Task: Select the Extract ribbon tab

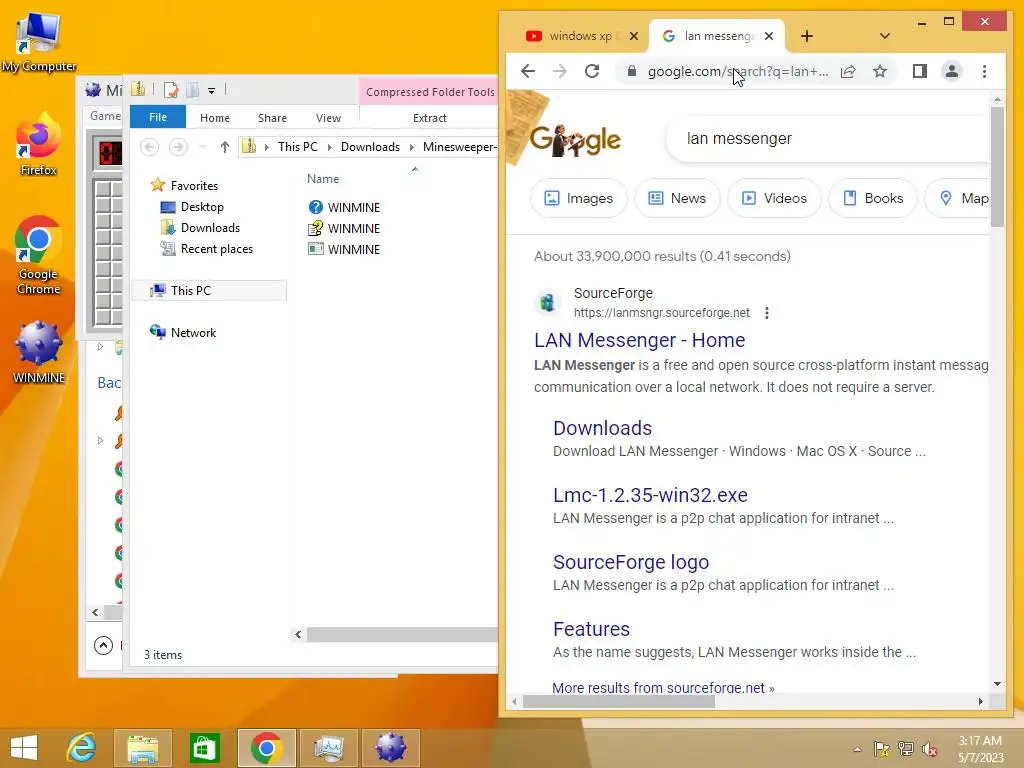Action: coord(430,118)
